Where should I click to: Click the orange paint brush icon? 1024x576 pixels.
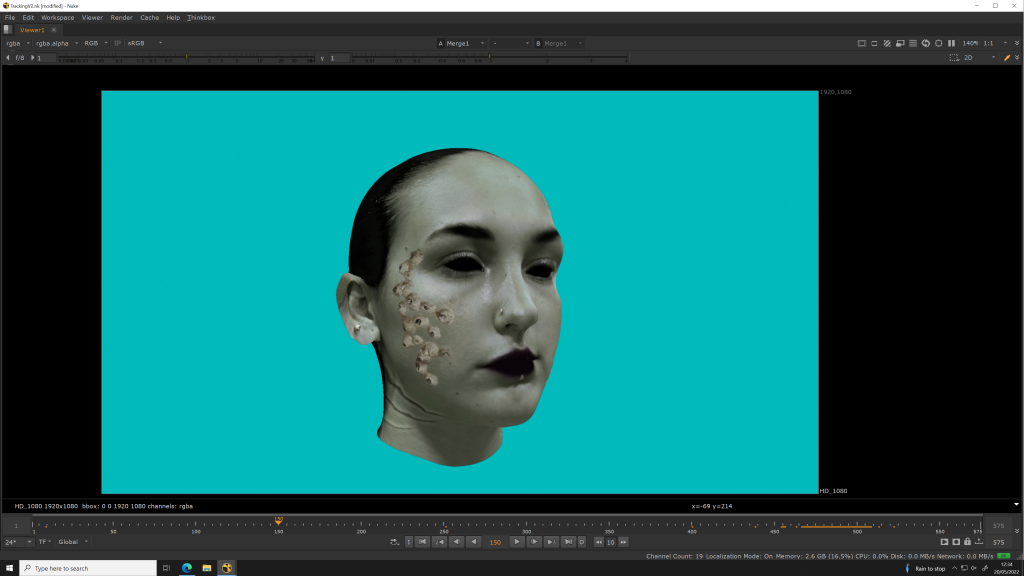point(1007,58)
